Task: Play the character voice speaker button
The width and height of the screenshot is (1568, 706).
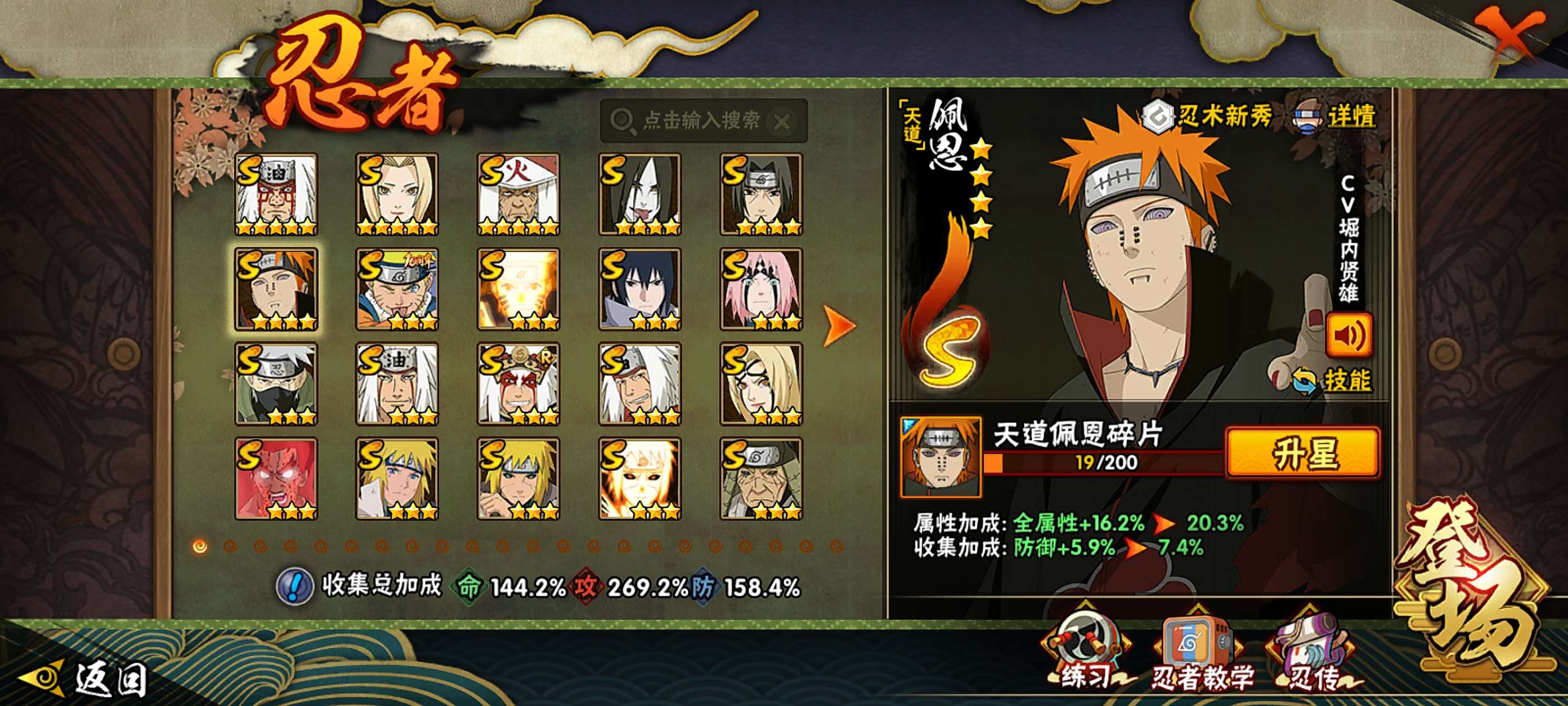Action: [x=1349, y=335]
